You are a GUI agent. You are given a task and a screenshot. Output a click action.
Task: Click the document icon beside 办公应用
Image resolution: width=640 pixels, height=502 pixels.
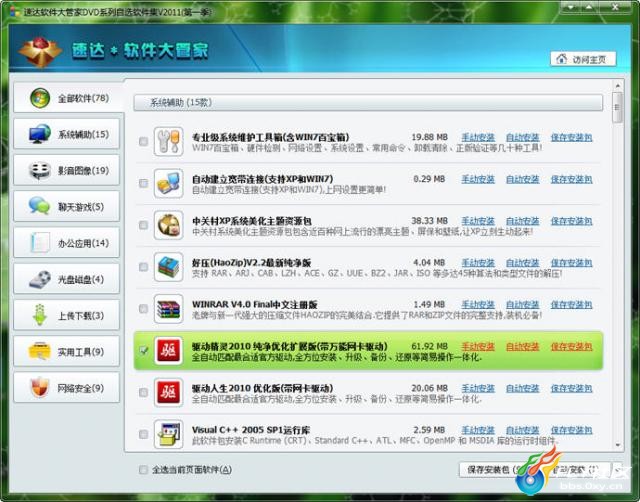pyautogui.click(x=40, y=243)
